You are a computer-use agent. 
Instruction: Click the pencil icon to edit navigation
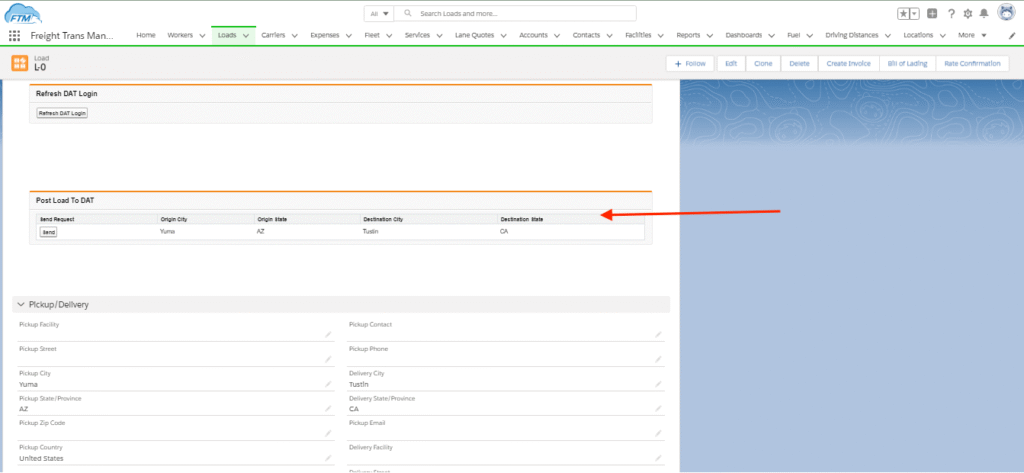(1011, 35)
